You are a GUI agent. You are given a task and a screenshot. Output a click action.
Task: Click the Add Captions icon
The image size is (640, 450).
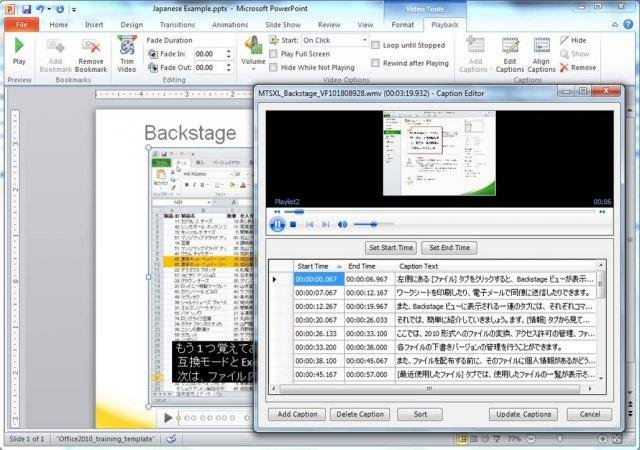(476, 45)
